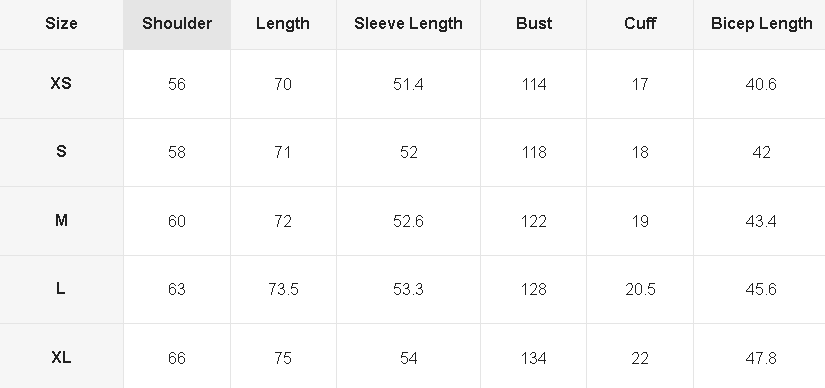
Task: Click the Sleeve Length column header
Action: pyautogui.click(x=408, y=24)
